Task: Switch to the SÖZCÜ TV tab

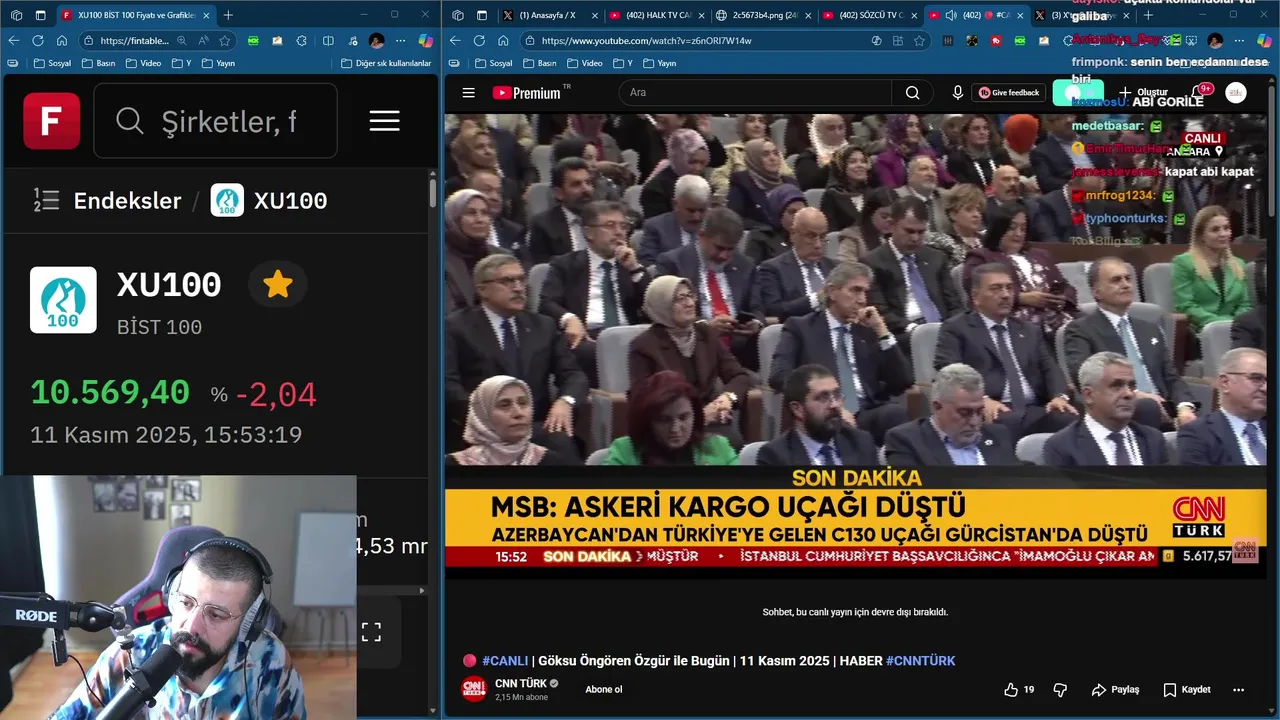Action: pos(870,15)
